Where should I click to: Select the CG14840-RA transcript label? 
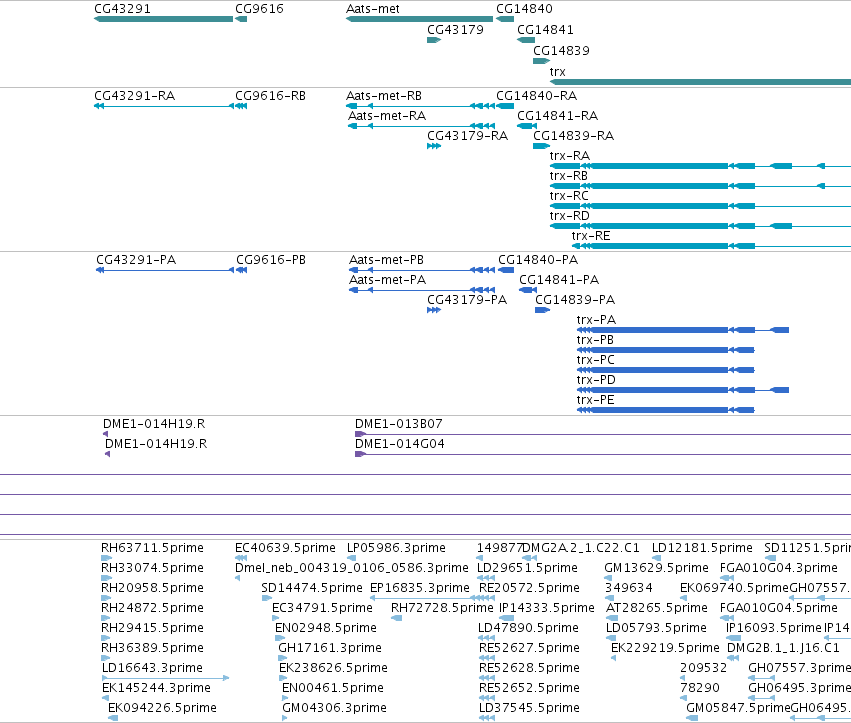pos(536,96)
